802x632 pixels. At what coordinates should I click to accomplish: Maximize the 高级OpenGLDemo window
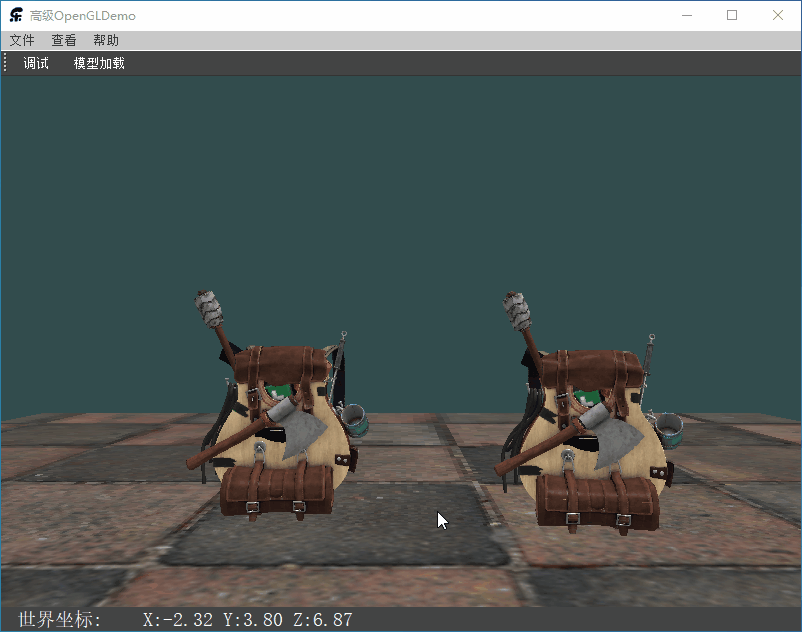tap(732, 15)
